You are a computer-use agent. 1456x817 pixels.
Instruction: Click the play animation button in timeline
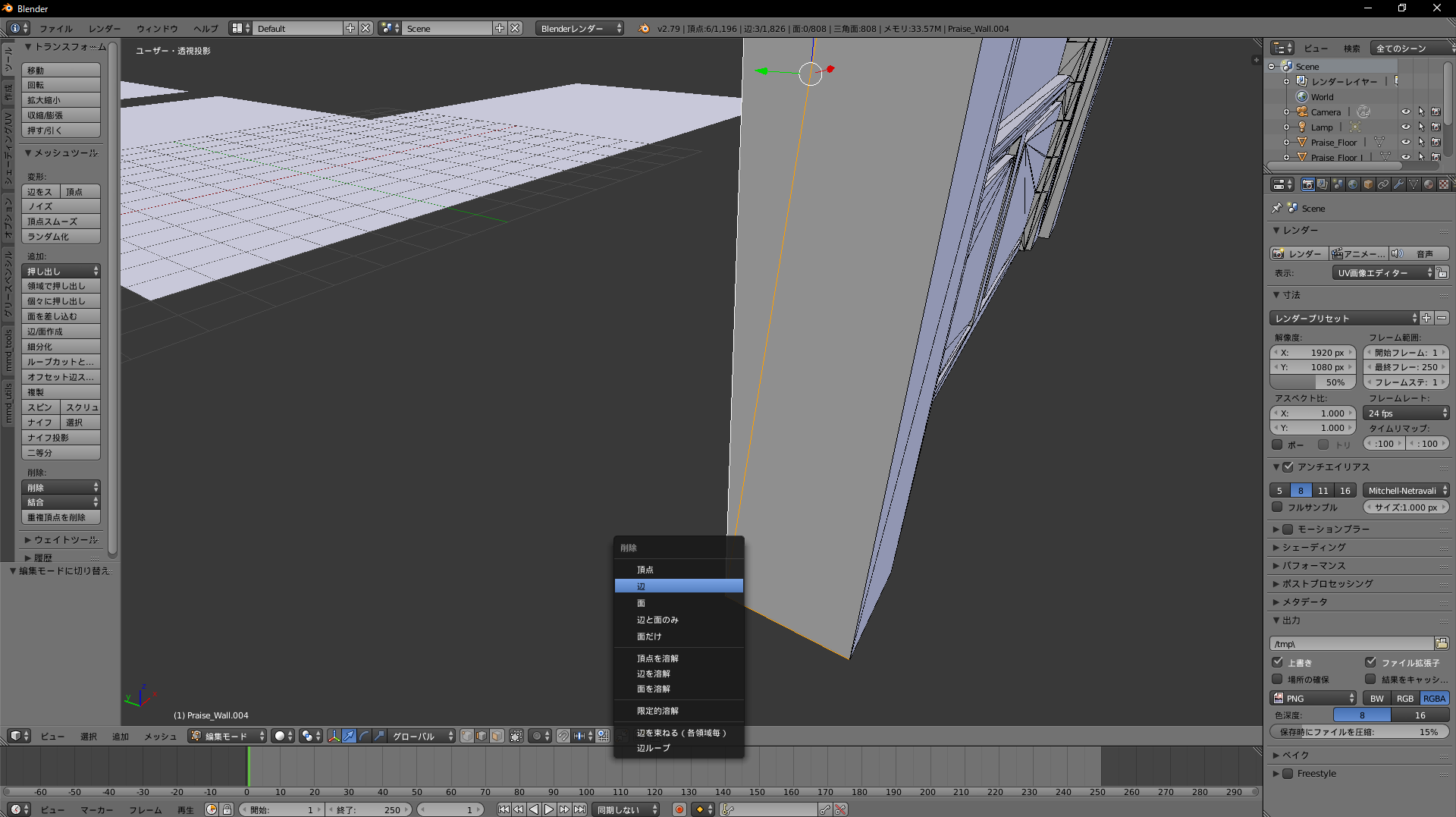pyautogui.click(x=549, y=809)
